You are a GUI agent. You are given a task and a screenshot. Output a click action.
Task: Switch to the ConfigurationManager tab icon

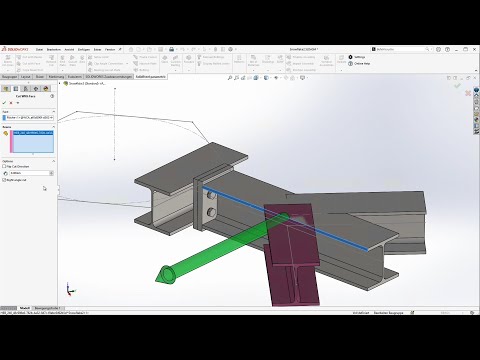[x=26, y=89]
